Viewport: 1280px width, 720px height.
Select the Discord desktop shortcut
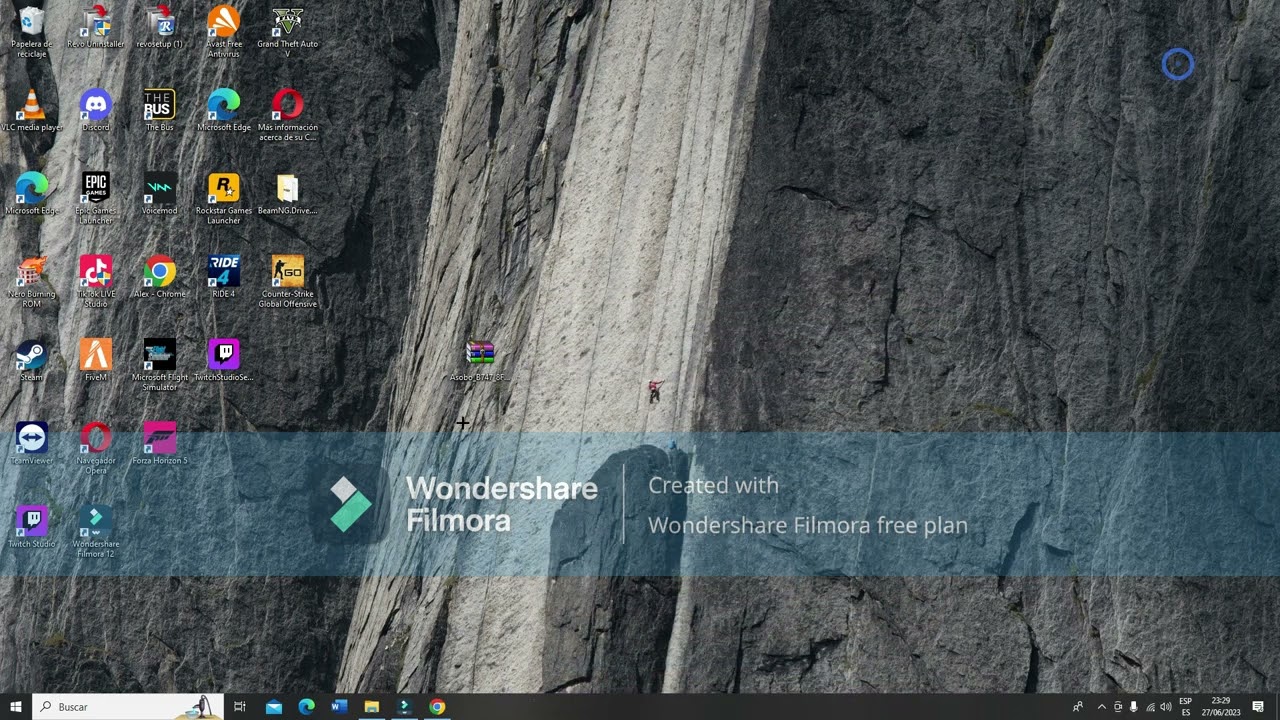coord(96,111)
